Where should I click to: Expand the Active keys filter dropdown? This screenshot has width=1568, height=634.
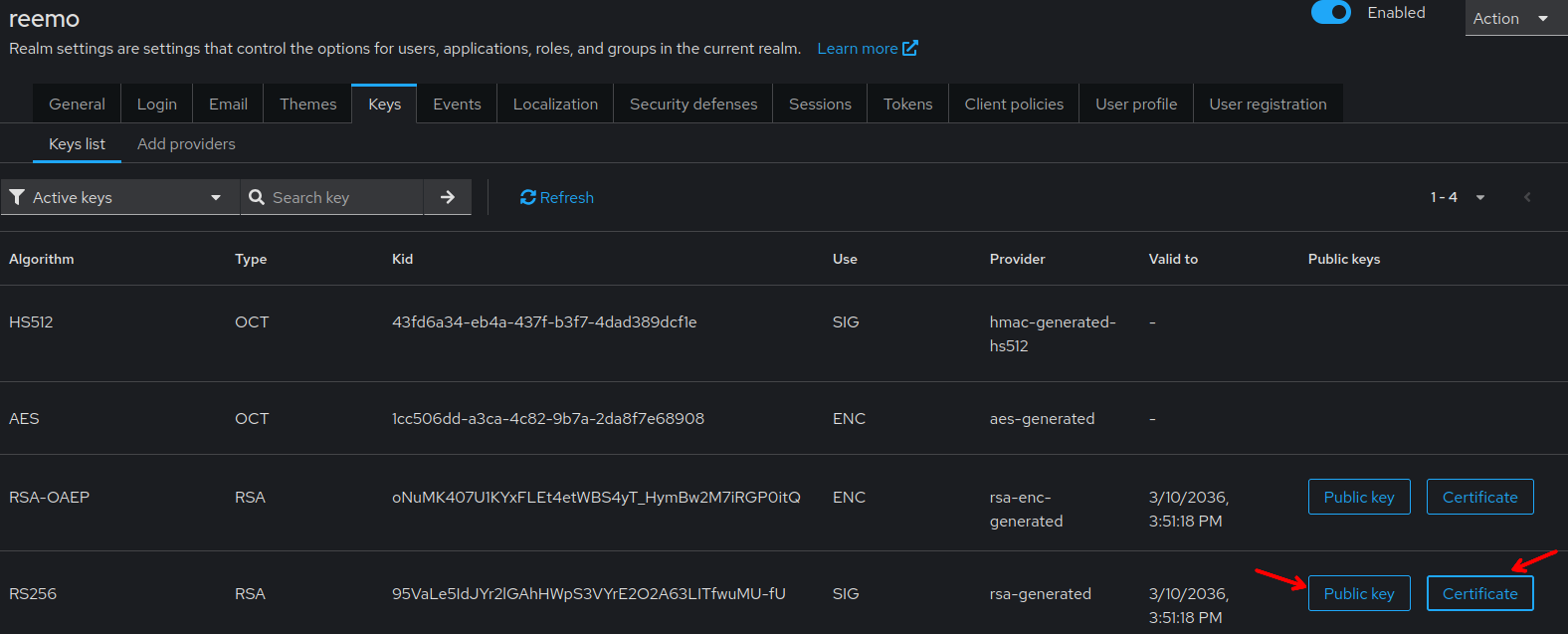(119, 197)
